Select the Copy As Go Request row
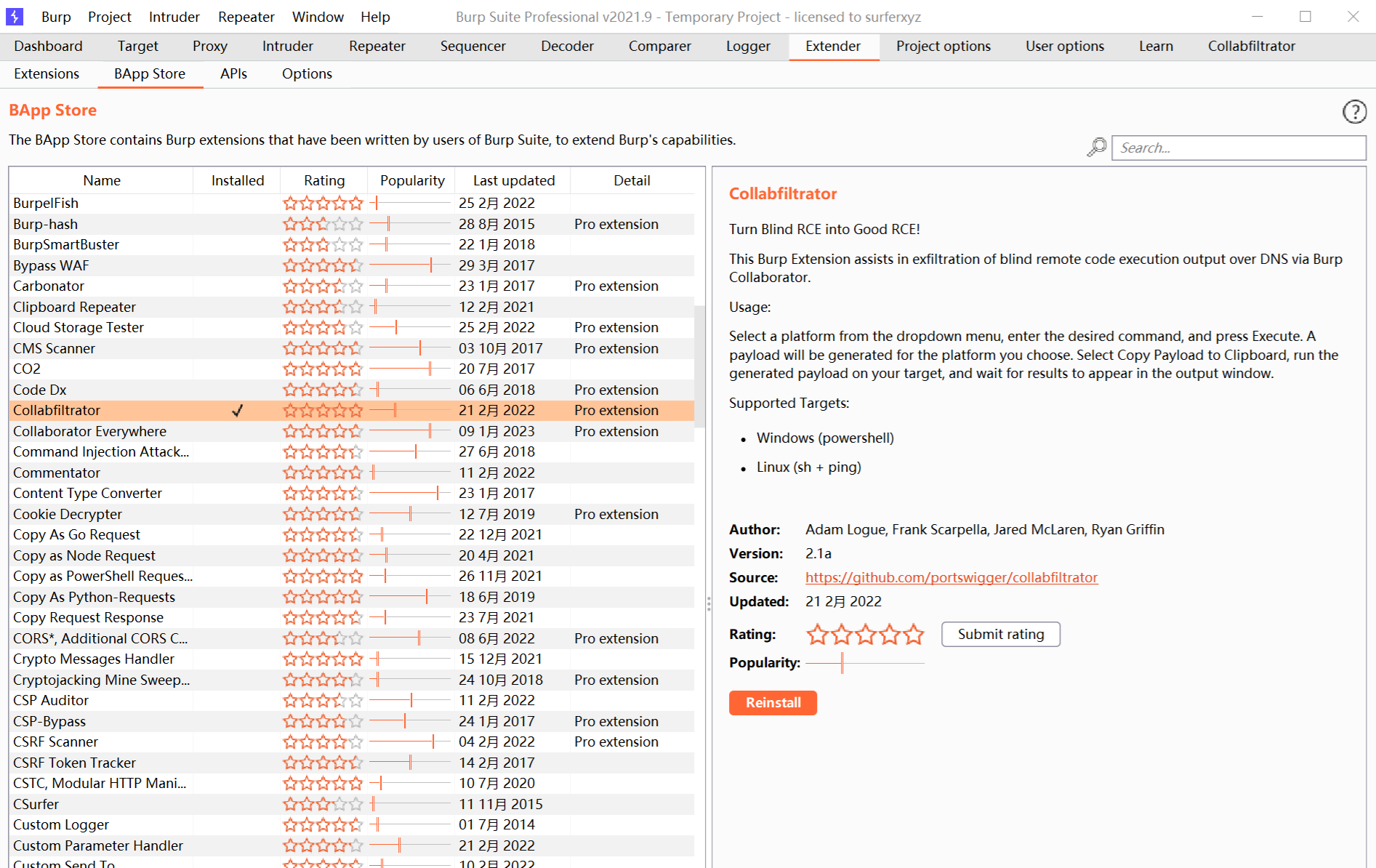This screenshot has height=868, width=1376. [352, 535]
